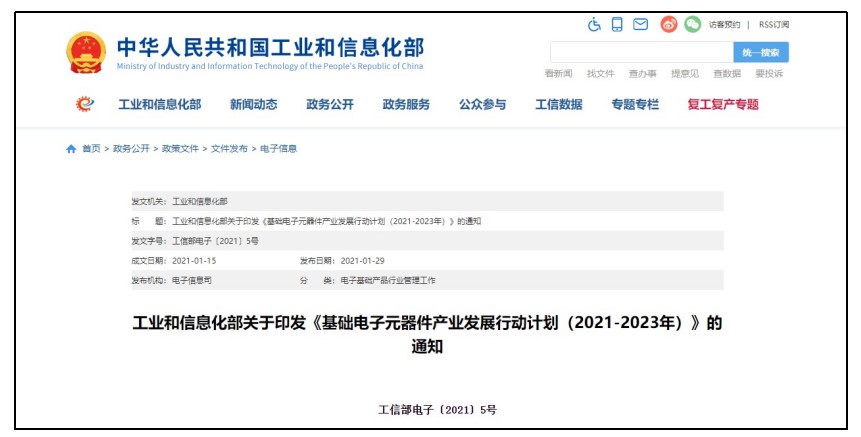Image resolution: width=861 pixels, height=437 pixels.
Task: Open 工业和信息化部 nav menu
Action: tap(160, 104)
